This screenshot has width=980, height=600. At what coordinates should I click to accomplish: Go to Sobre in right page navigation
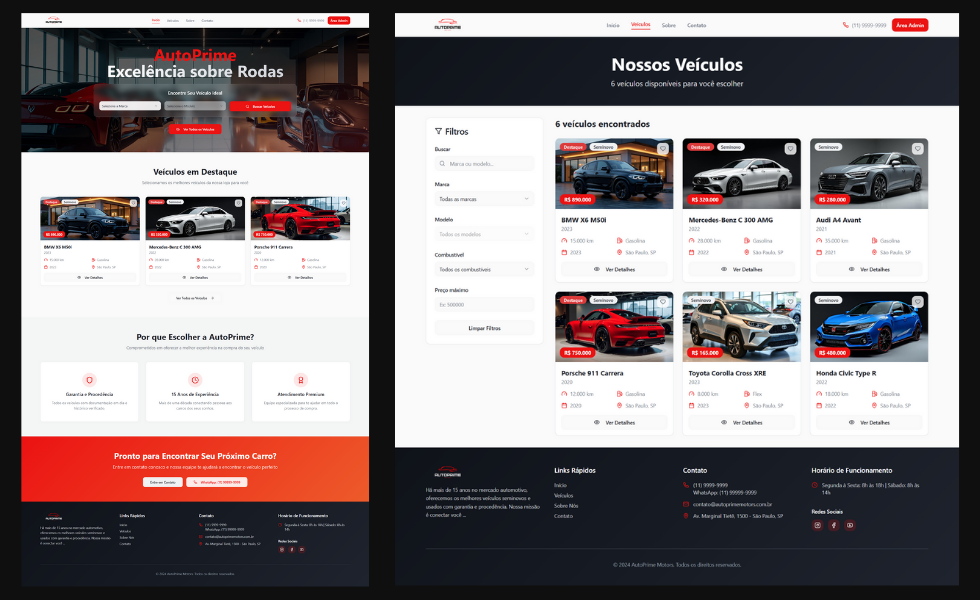click(x=668, y=25)
